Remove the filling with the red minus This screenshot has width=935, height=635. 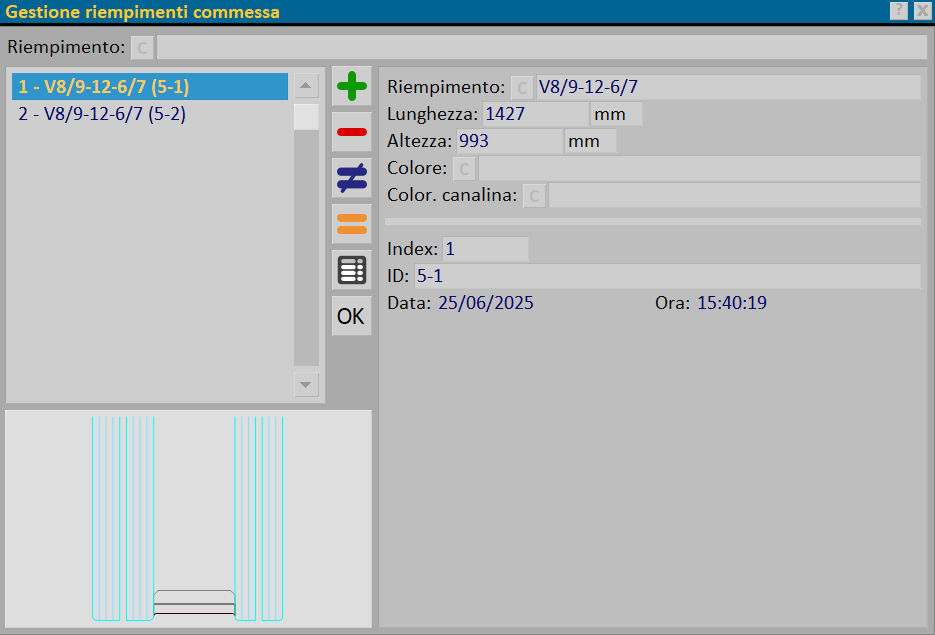coord(352,132)
